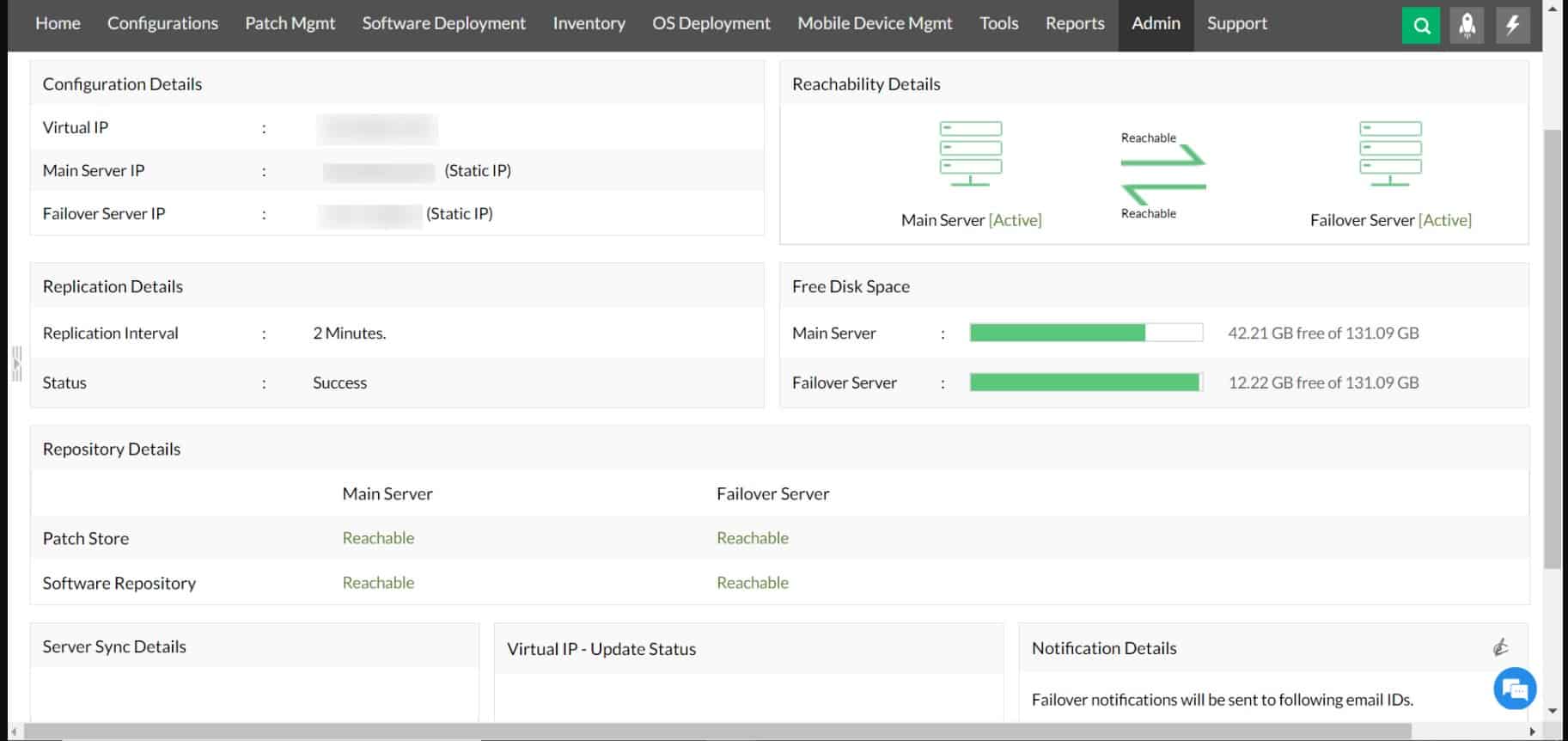Expand the collapsed left side panel handle
The height and width of the screenshot is (741, 1568).
point(16,364)
